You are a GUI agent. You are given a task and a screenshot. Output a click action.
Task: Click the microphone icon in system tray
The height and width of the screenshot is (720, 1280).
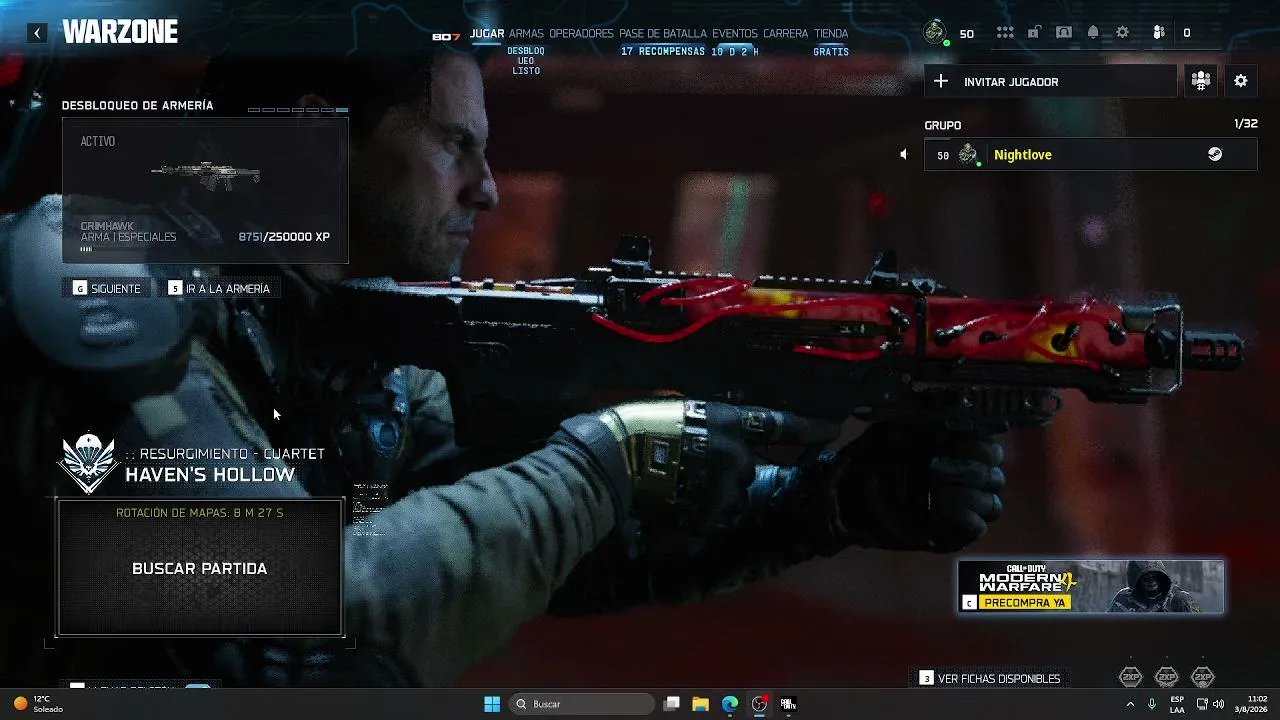[x=1152, y=704]
